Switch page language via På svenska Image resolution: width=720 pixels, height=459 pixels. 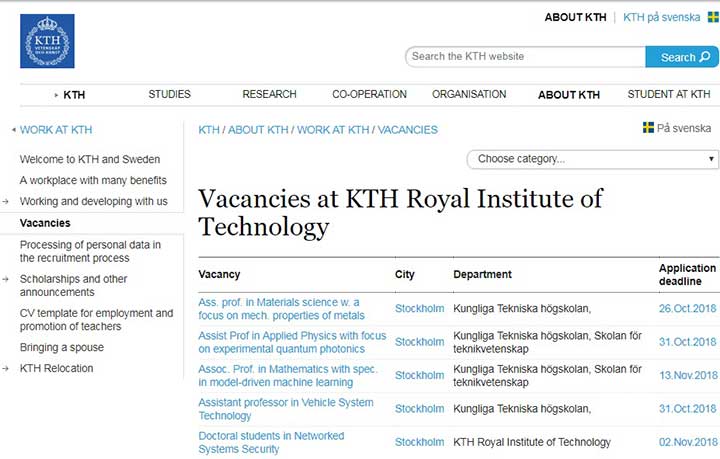[x=684, y=128]
